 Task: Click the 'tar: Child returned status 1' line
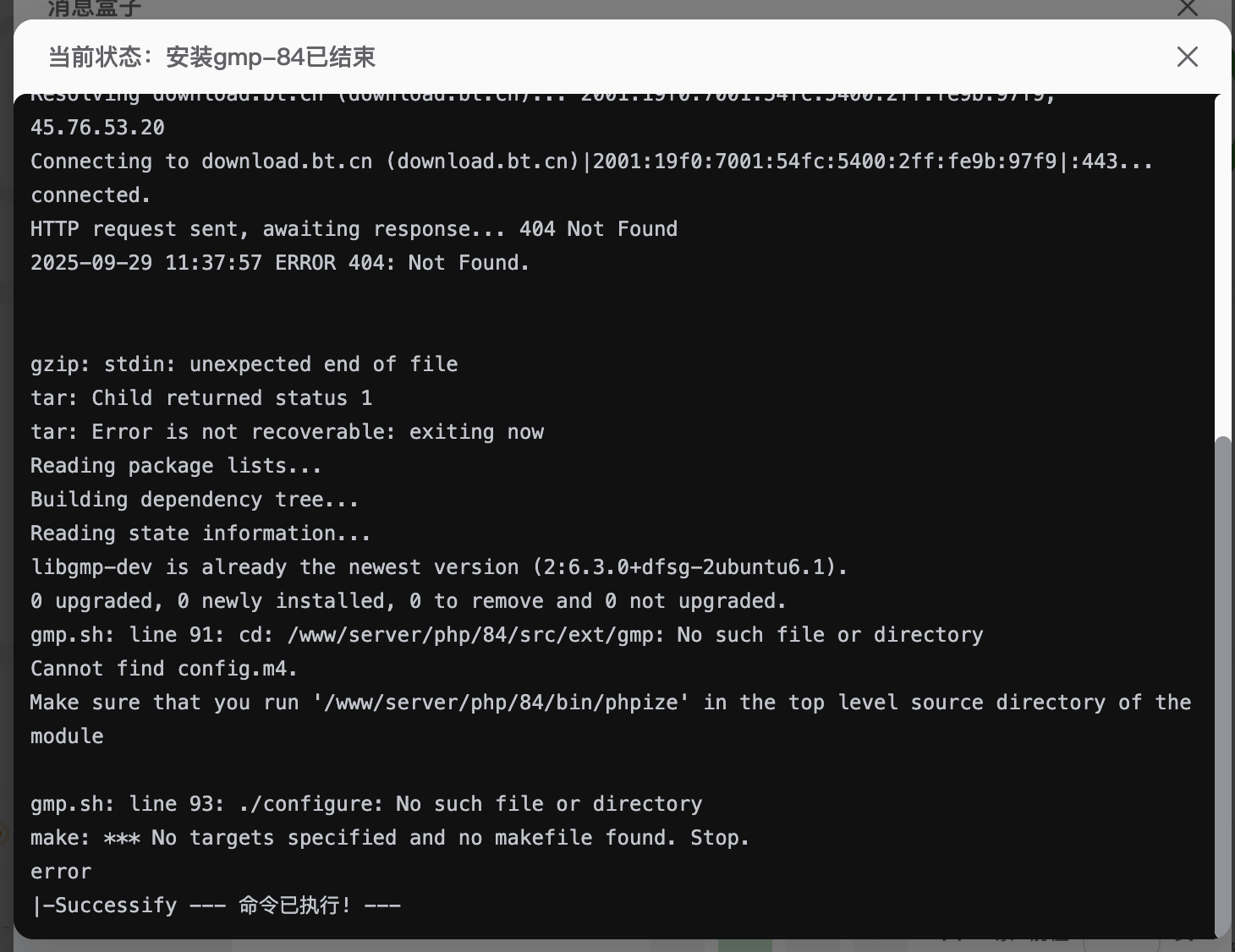pos(201,398)
